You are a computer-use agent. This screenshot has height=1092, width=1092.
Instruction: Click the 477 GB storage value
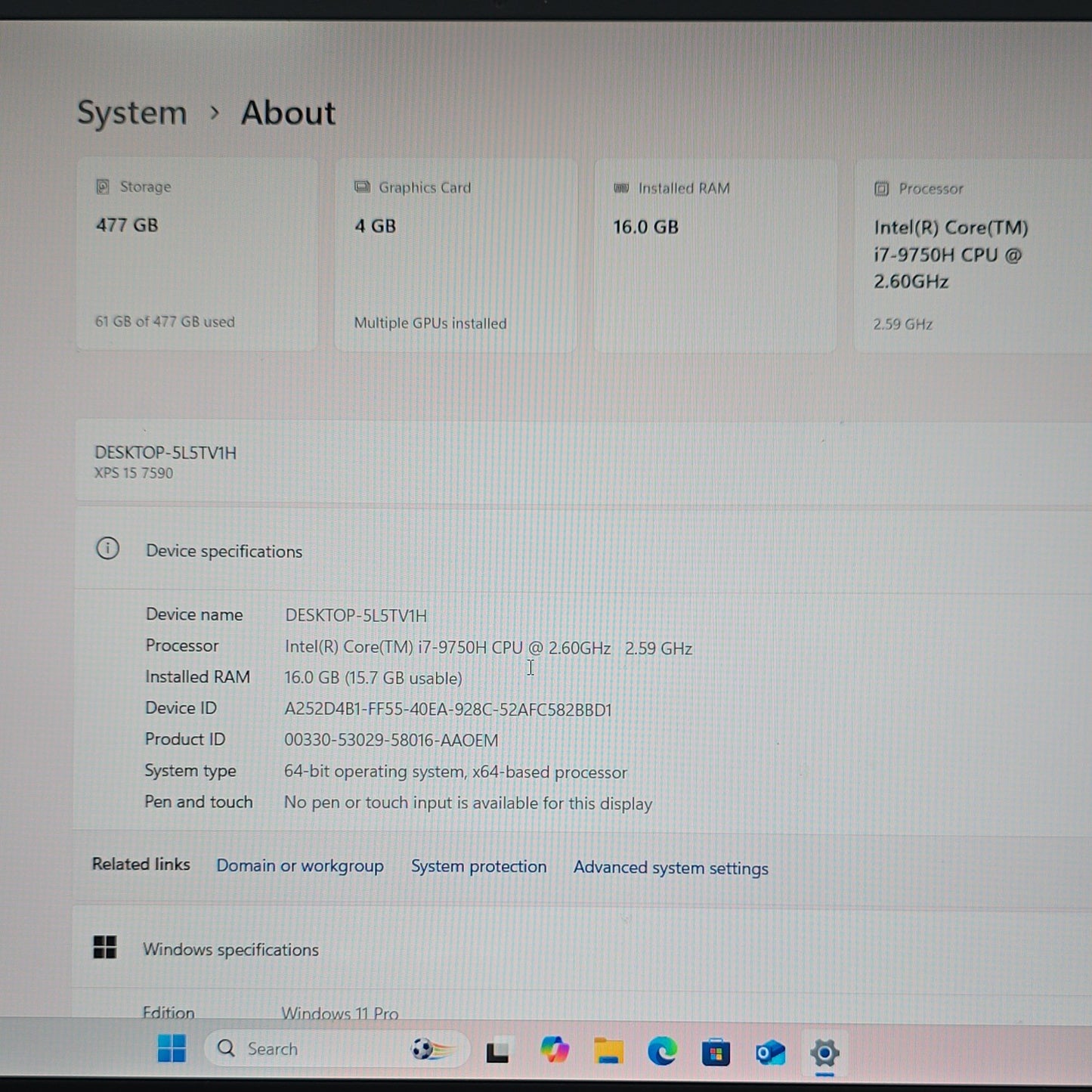coord(127,225)
